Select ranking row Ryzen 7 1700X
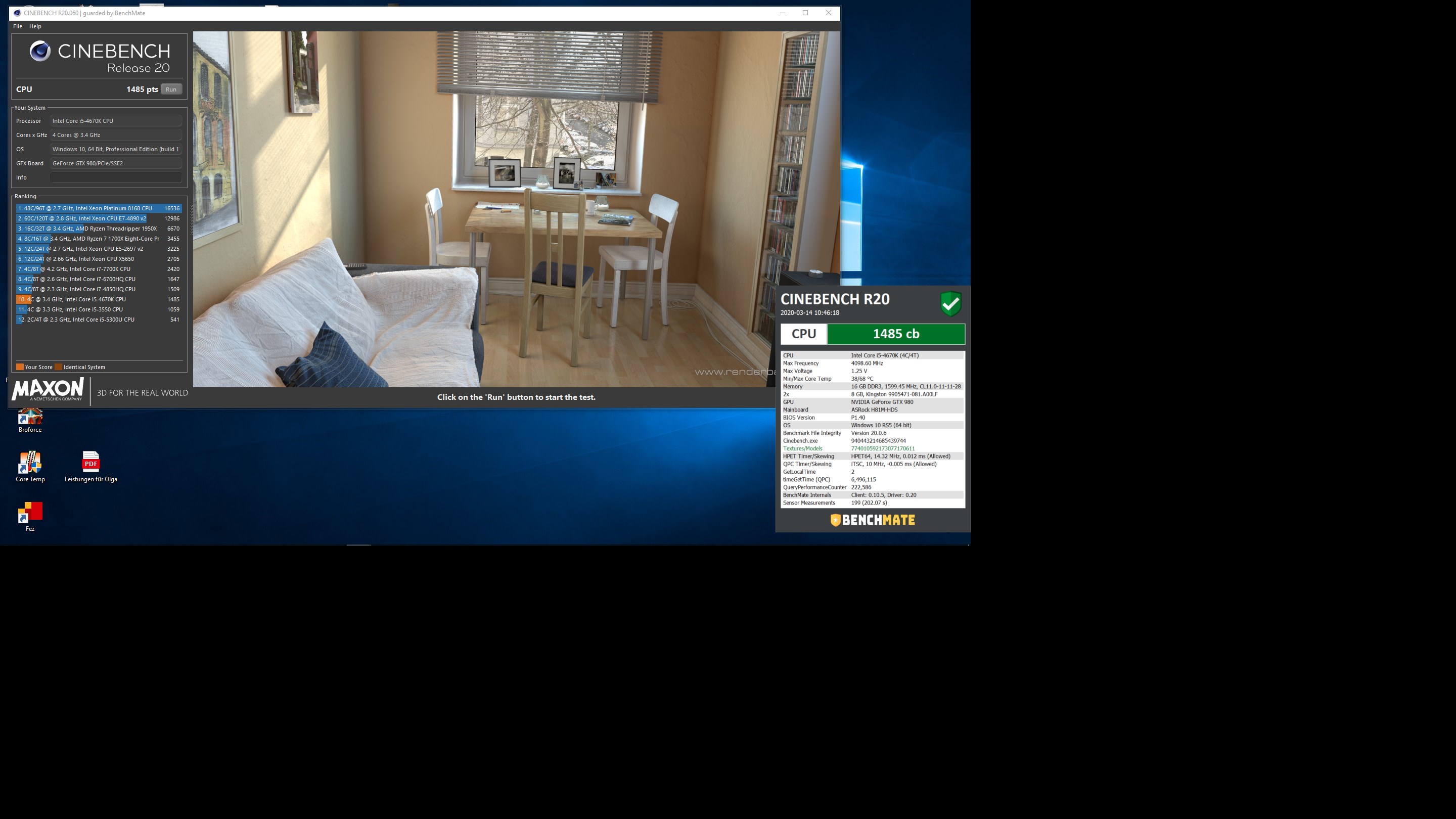Screen dimensions: 1456x819 [99, 239]
